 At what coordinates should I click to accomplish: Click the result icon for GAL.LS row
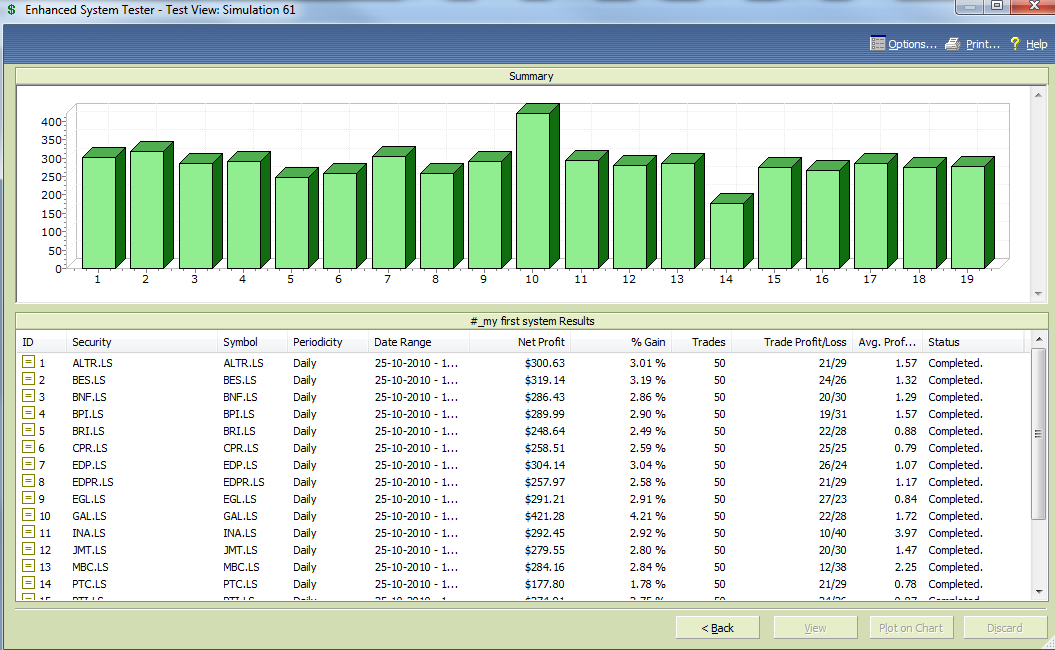pos(28,516)
